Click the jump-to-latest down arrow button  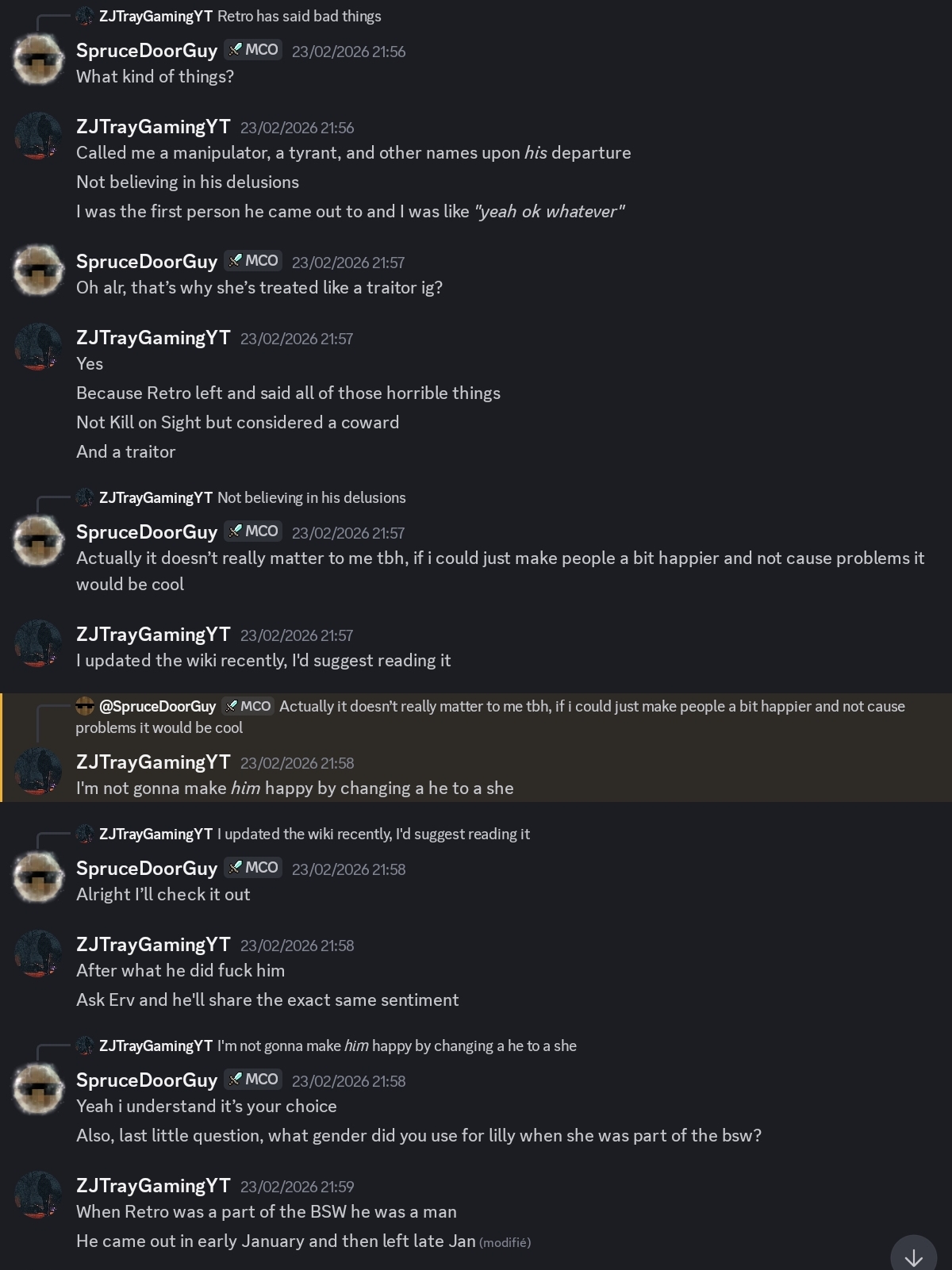(913, 1257)
